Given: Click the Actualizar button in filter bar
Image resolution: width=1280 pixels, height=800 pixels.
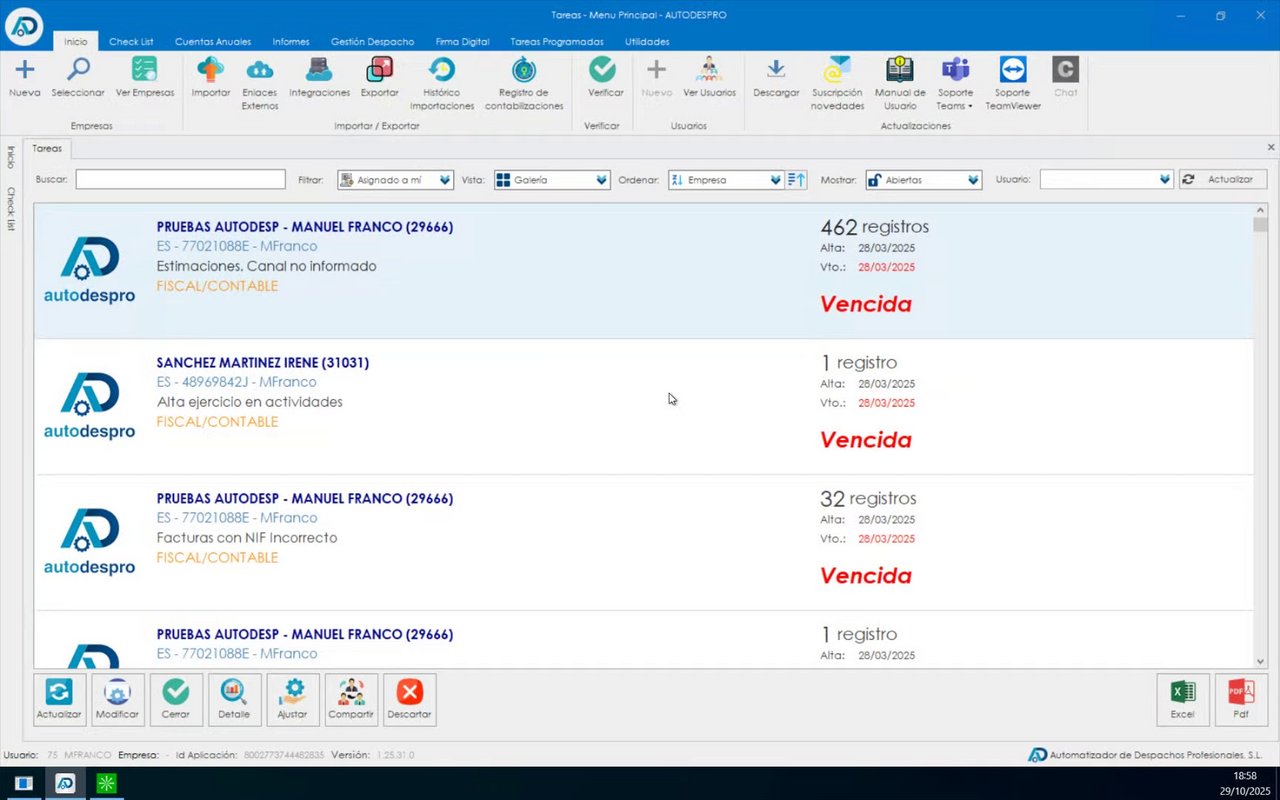Looking at the screenshot, I should pos(1223,180).
